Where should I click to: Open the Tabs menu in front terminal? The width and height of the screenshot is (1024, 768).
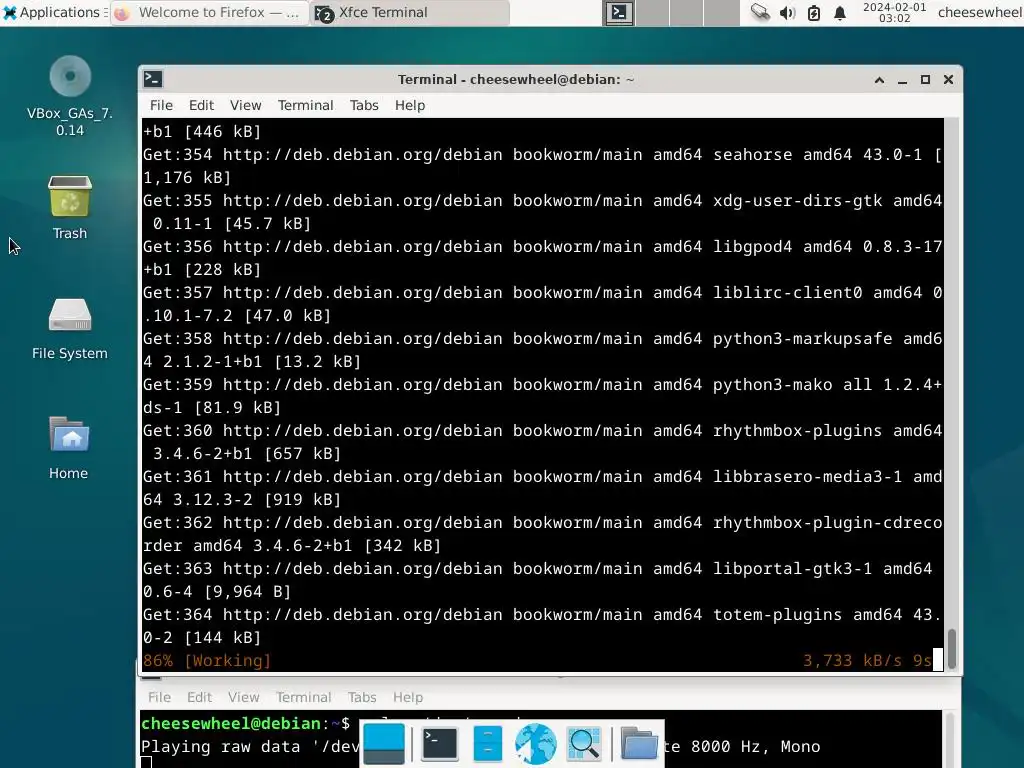pos(364,105)
